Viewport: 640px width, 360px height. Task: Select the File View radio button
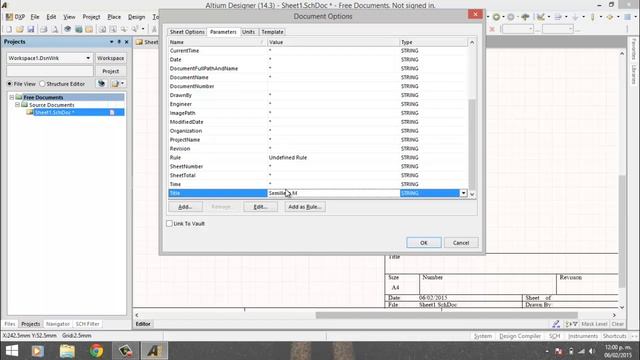coord(9,84)
